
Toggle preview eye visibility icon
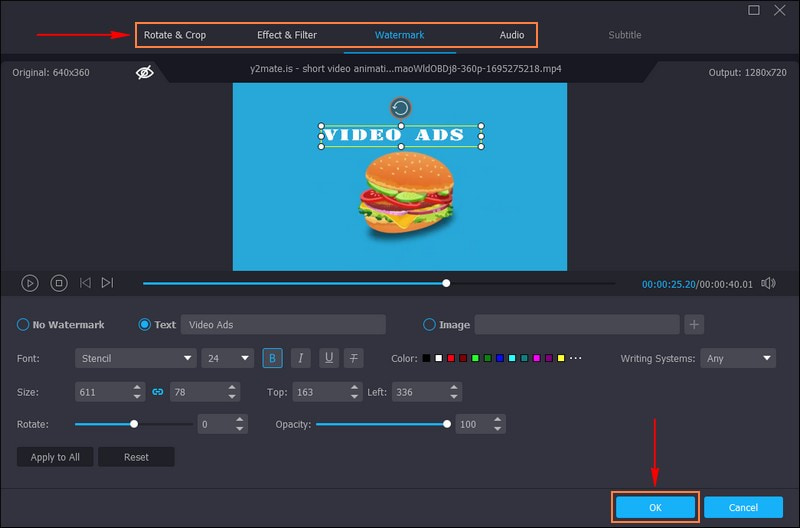(x=145, y=73)
